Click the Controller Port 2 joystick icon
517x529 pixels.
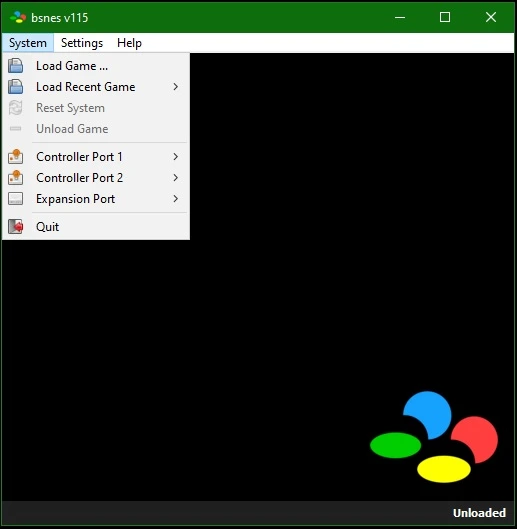(x=16, y=178)
